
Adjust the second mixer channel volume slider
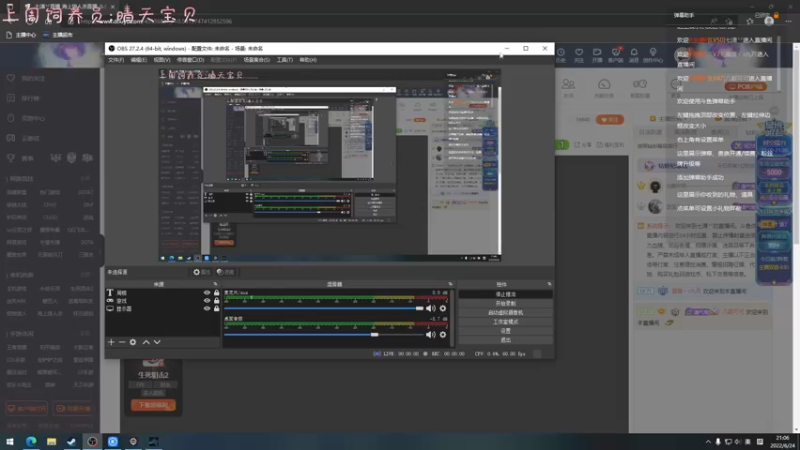323,335
